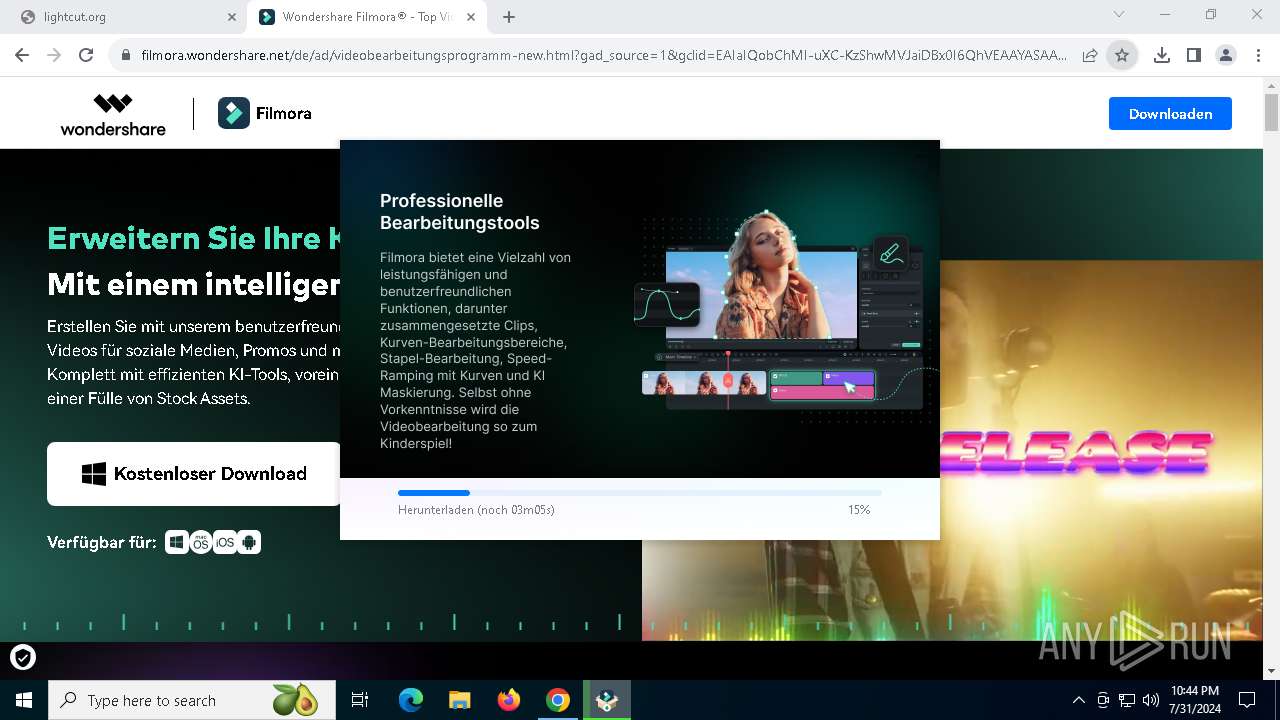Open the Windows Start menu

pyautogui.click(x=24, y=700)
